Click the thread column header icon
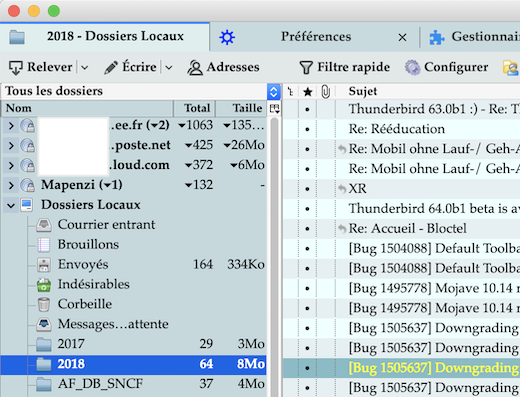Viewport: 520px width, 397px height. pos(291,92)
